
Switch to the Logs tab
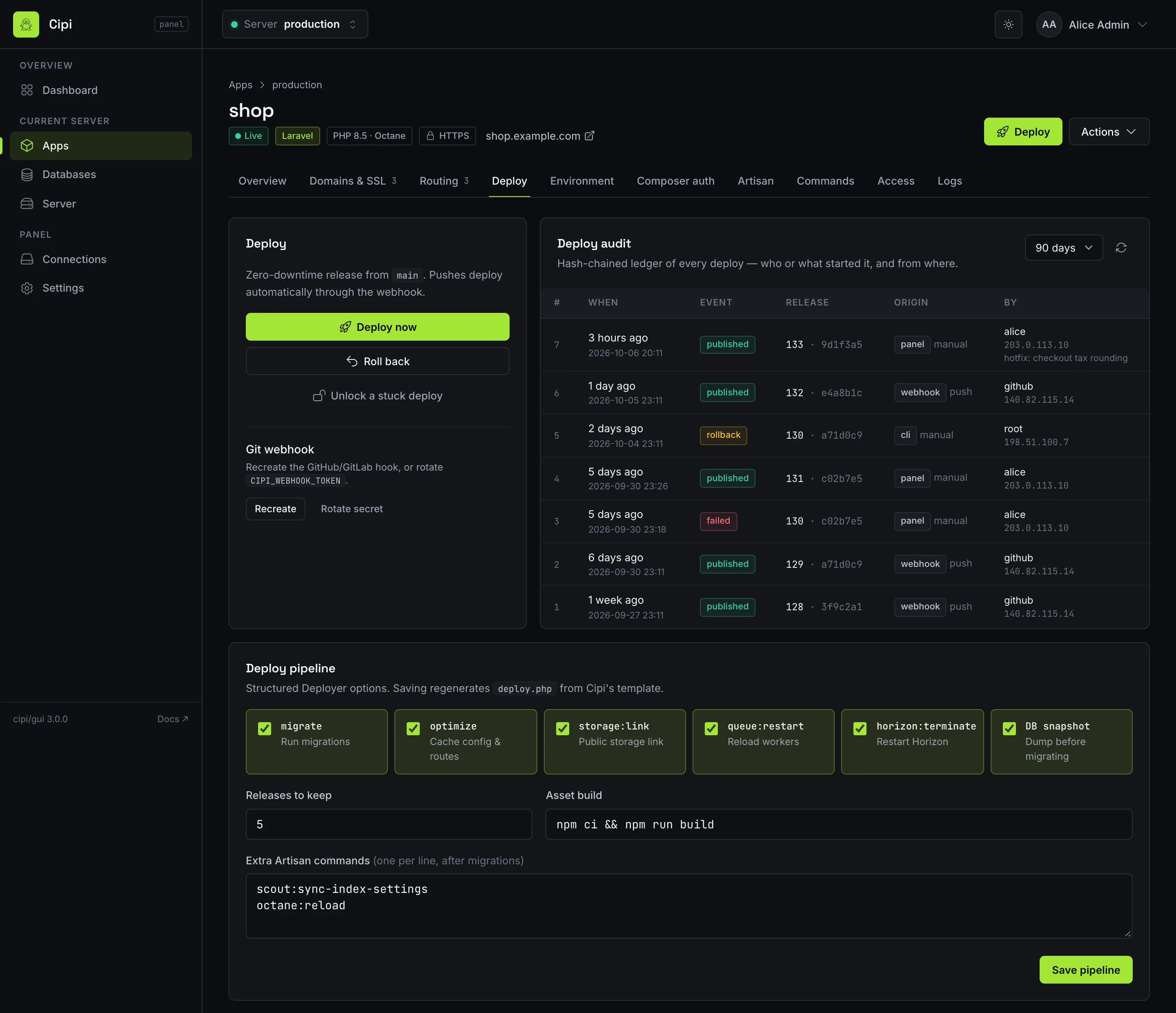[949, 181]
